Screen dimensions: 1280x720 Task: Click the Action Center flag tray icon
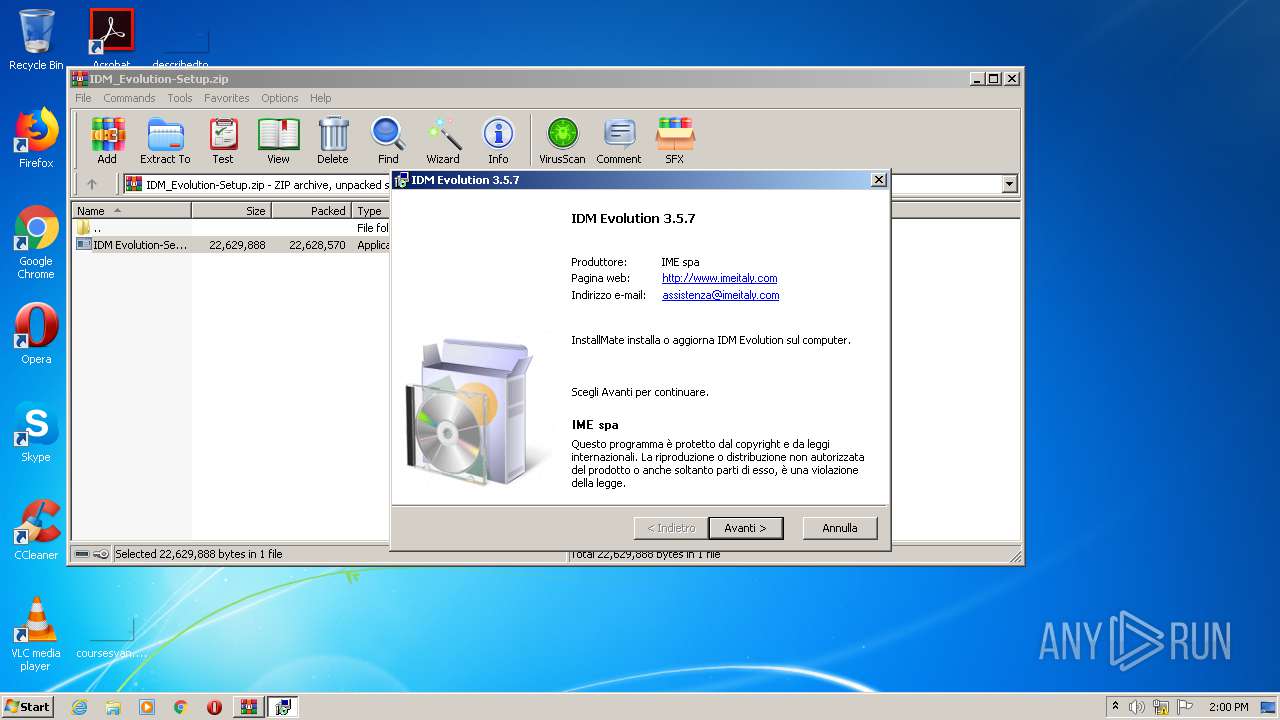click(x=1185, y=707)
